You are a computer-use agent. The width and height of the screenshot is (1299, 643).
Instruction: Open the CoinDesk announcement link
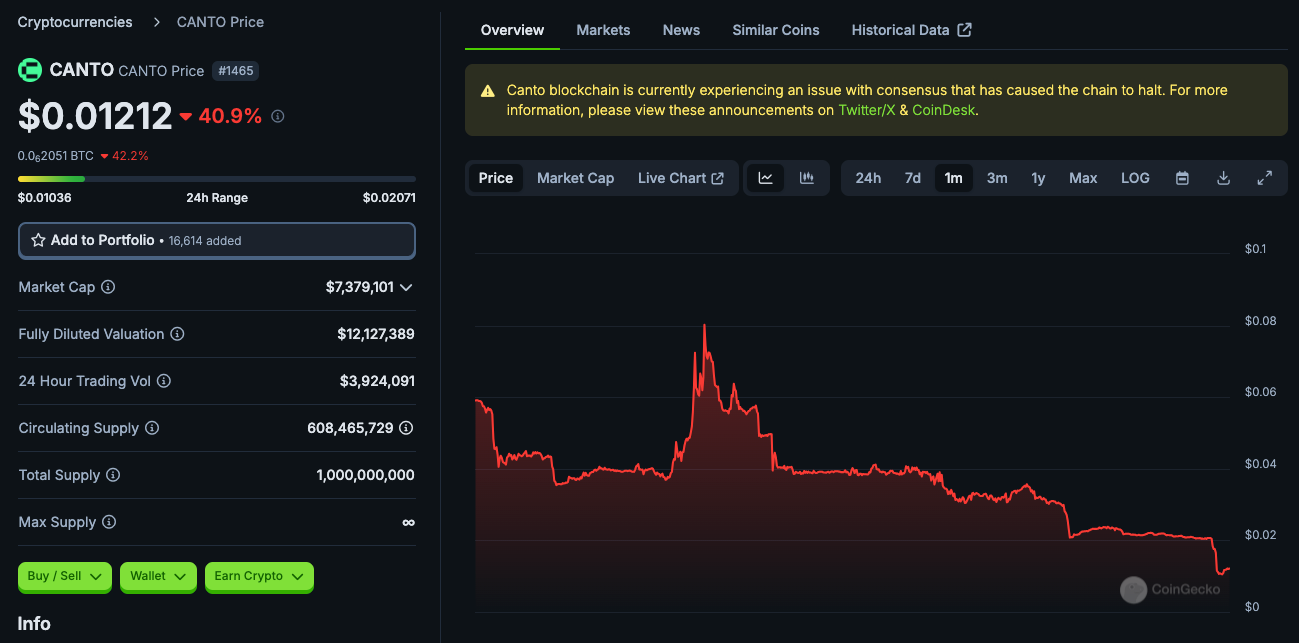[943, 110]
